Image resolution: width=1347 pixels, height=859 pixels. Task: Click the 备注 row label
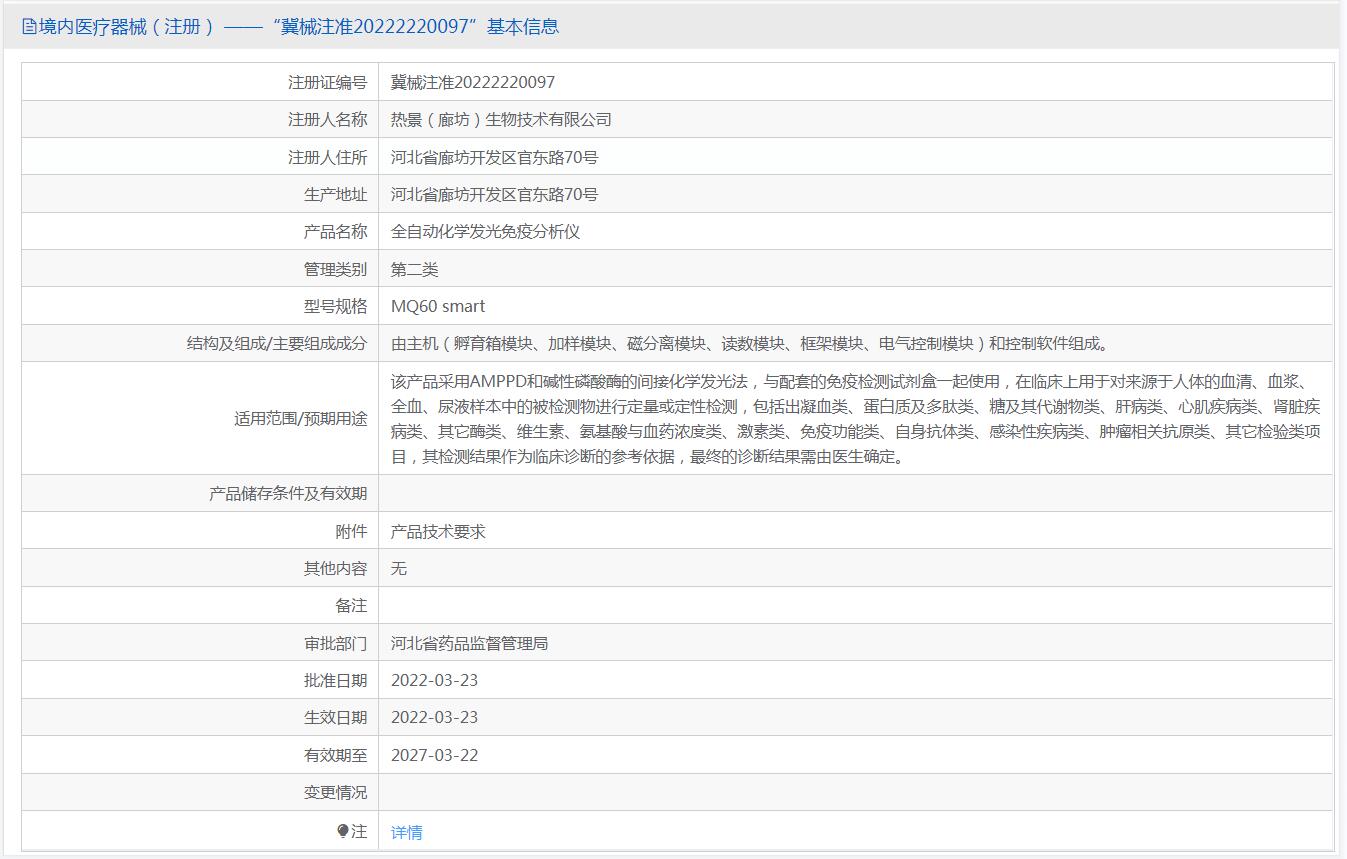pos(351,606)
